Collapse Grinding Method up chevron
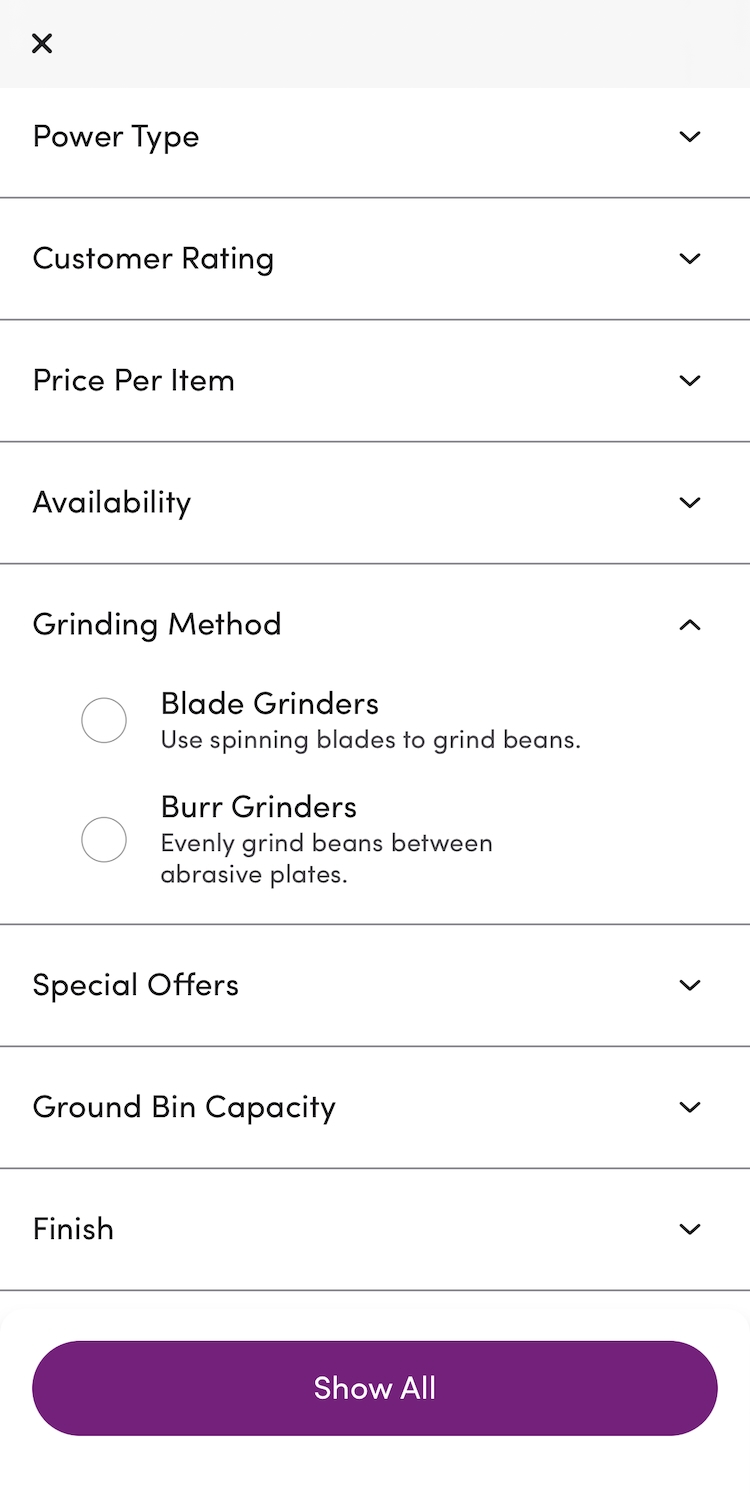This screenshot has width=750, height=1494. click(690, 625)
